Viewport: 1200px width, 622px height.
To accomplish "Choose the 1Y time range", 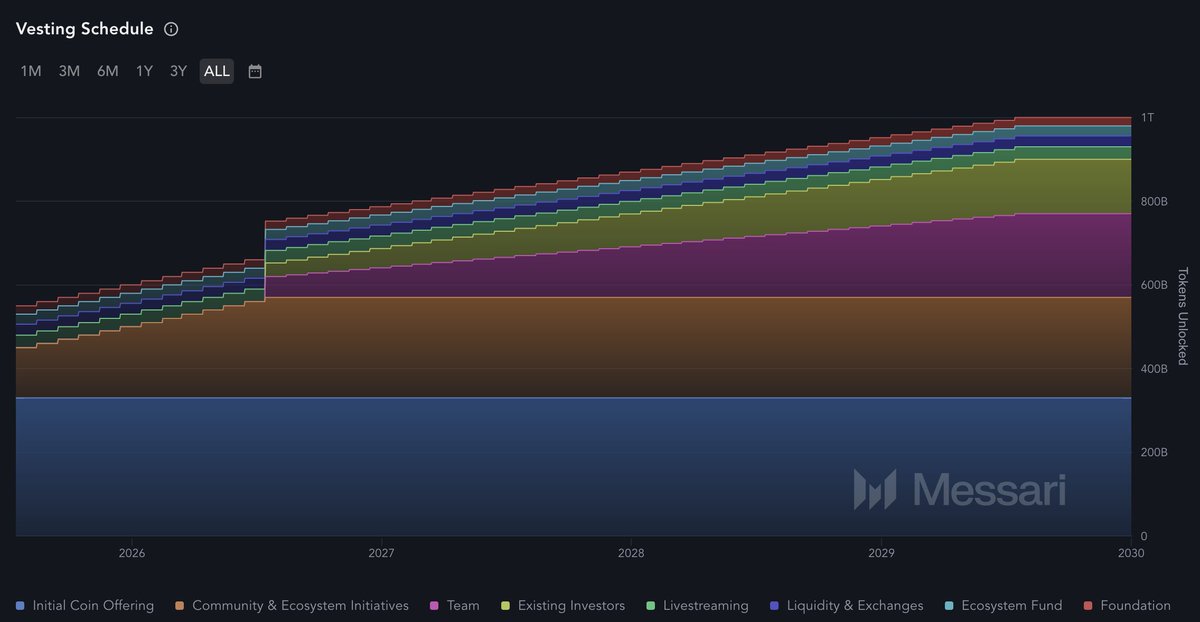I will [145, 71].
